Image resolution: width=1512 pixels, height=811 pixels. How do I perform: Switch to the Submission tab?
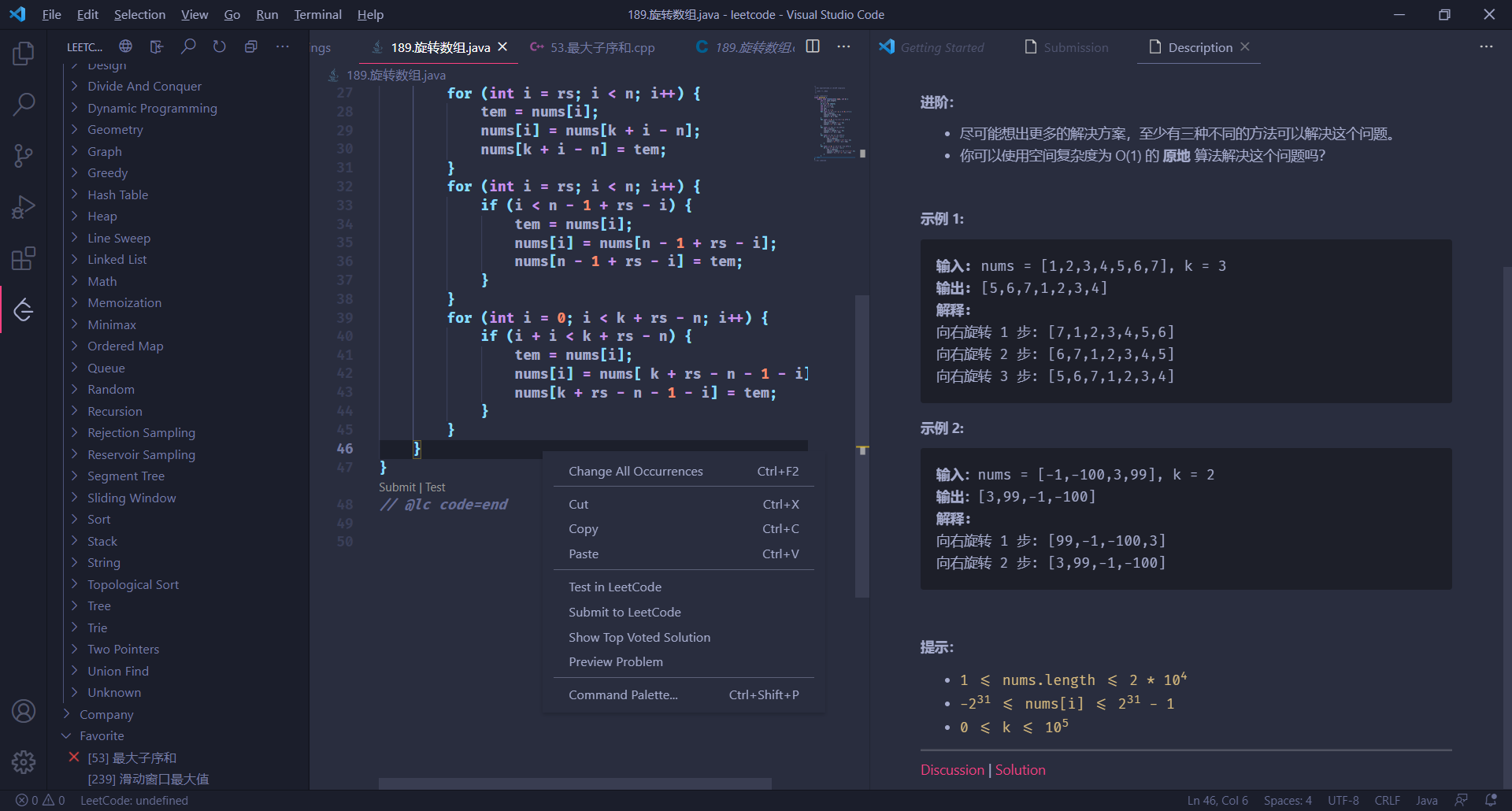tap(1065, 47)
